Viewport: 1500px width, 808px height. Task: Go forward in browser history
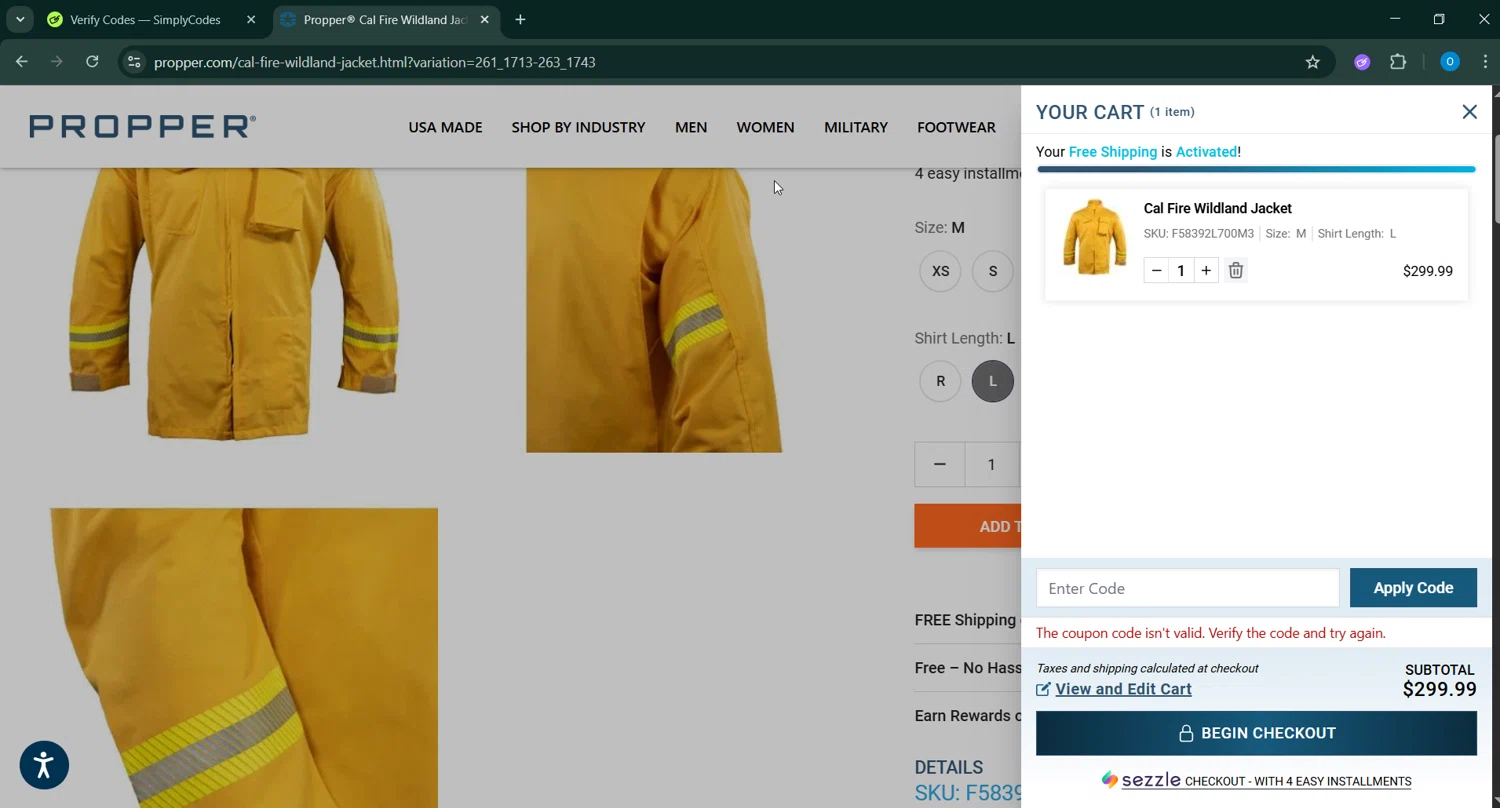(57, 62)
